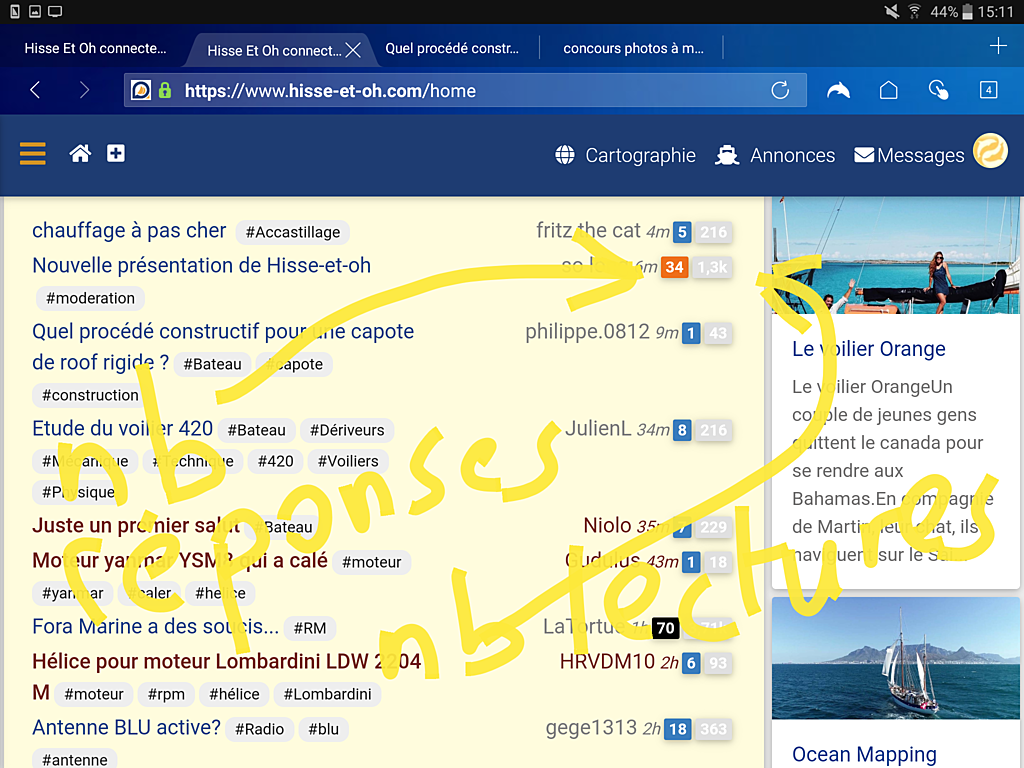Open a new browser tab with plus
The width and height of the screenshot is (1024, 768).
coord(997,46)
